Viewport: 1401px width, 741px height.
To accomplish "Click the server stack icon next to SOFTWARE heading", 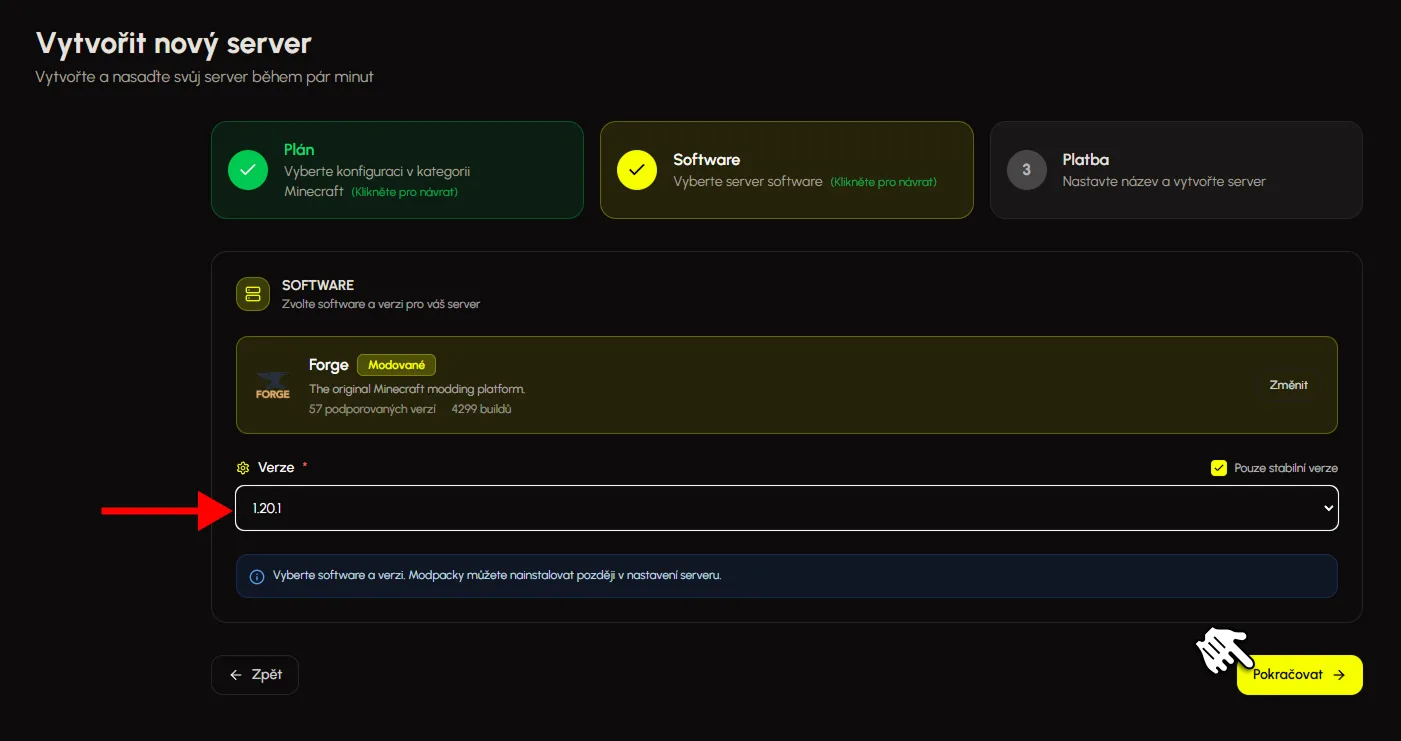I will point(253,294).
